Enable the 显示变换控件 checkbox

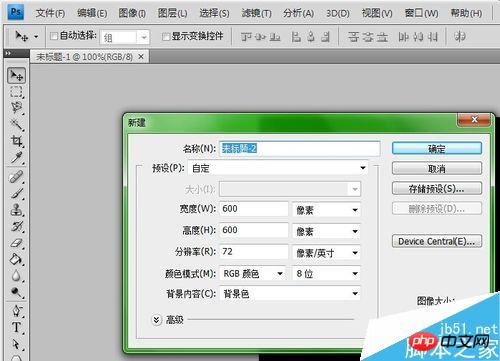(x=166, y=36)
